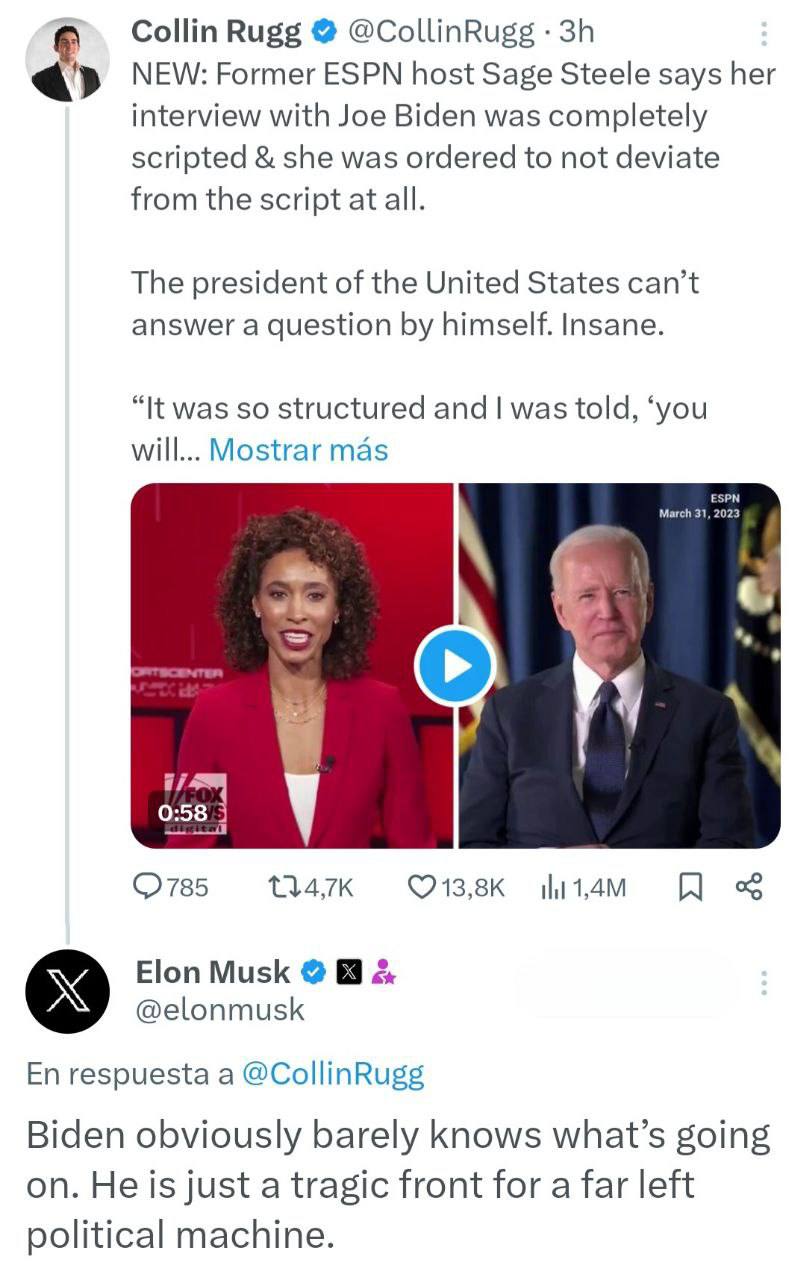Open three-dot menu on Collin Rugg's tweet
Screen dimensions: 806x1280
(x=764, y=35)
